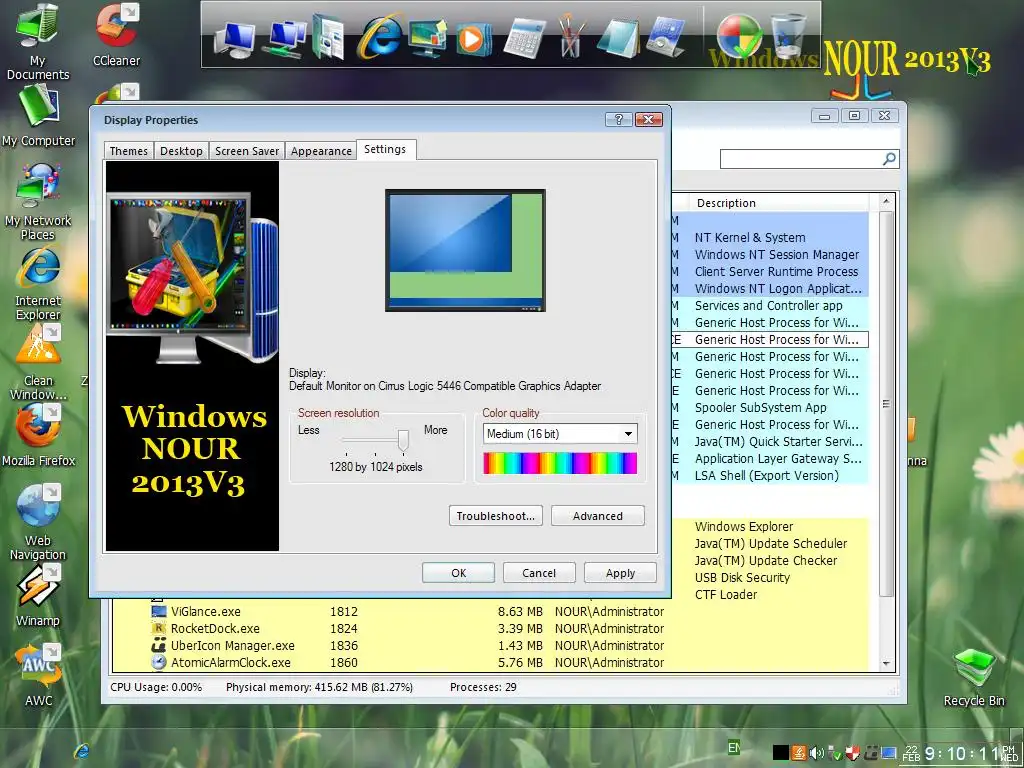Viewport: 1024px width, 768px height.
Task: Switch to the Screen Saver tab
Action: pyautogui.click(x=247, y=151)
